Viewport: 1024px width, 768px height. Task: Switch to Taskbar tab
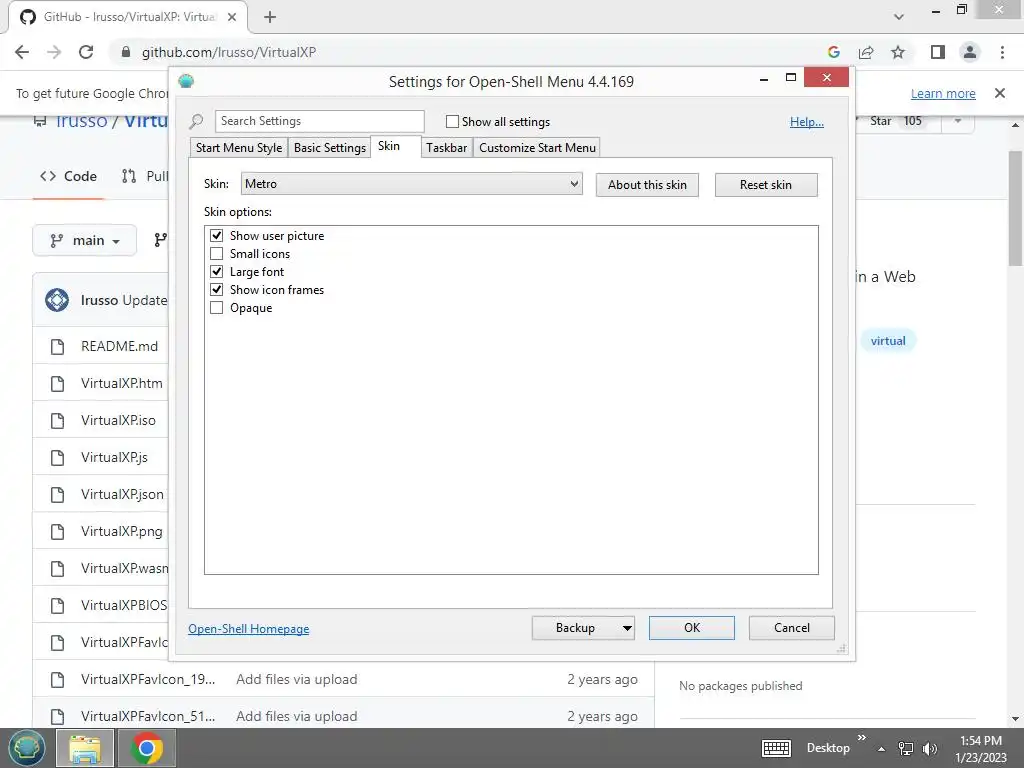[447, 148]
